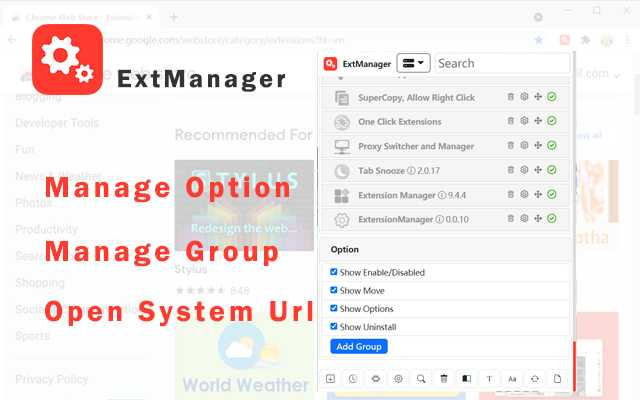Open Chrome profile avatar in toolbar

click(607, 40)
